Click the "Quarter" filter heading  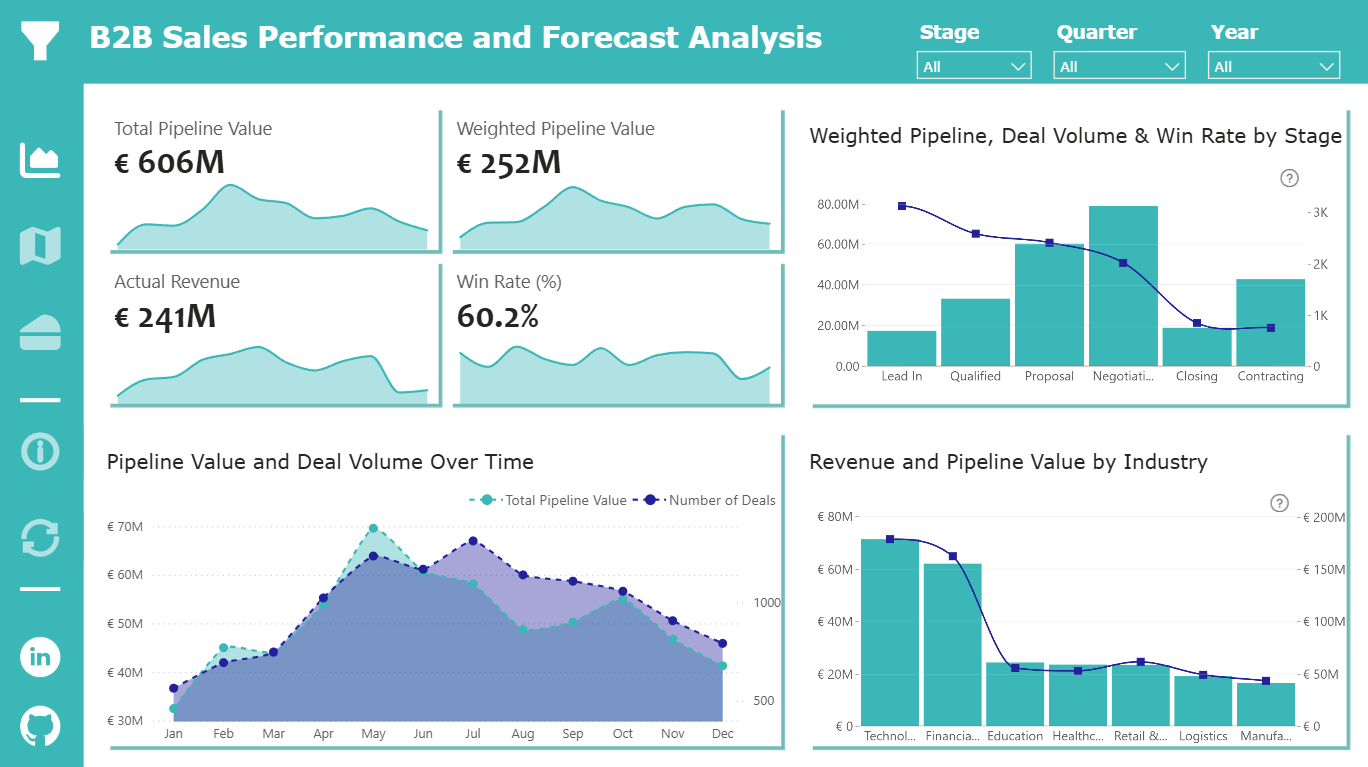[x=1096, y=32]
